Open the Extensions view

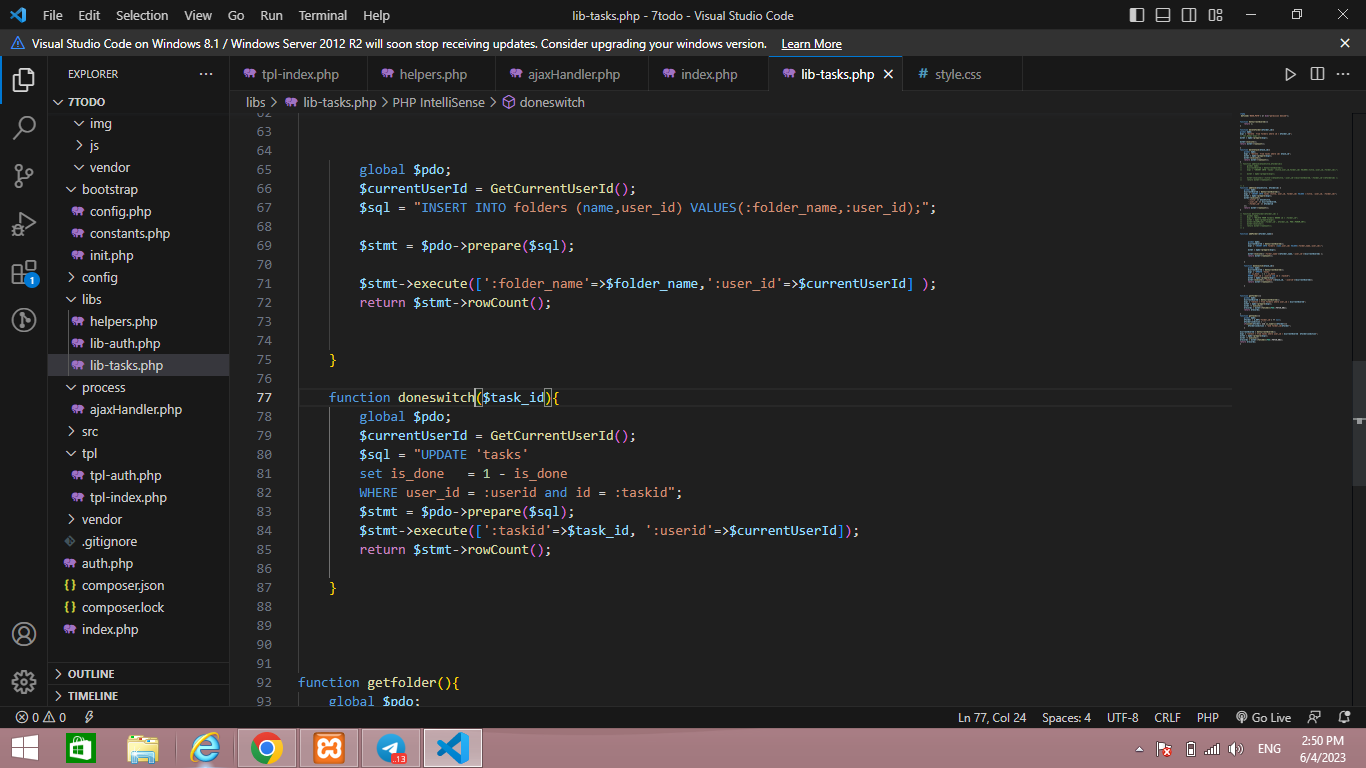tap(24, 273)
